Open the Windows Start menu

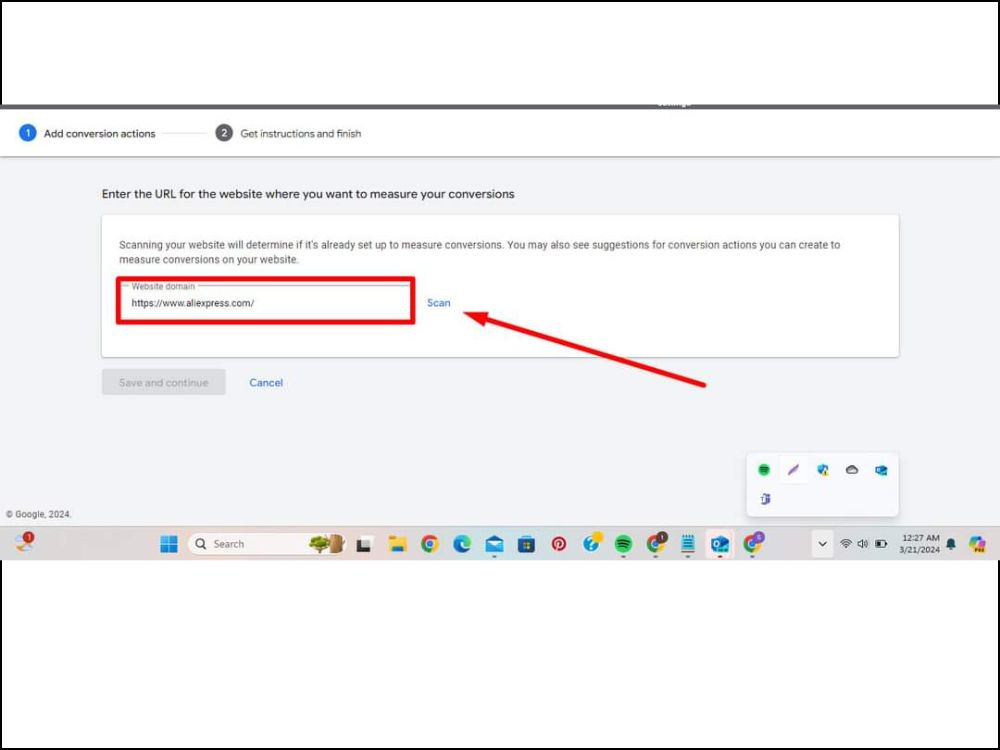(169, 544)
